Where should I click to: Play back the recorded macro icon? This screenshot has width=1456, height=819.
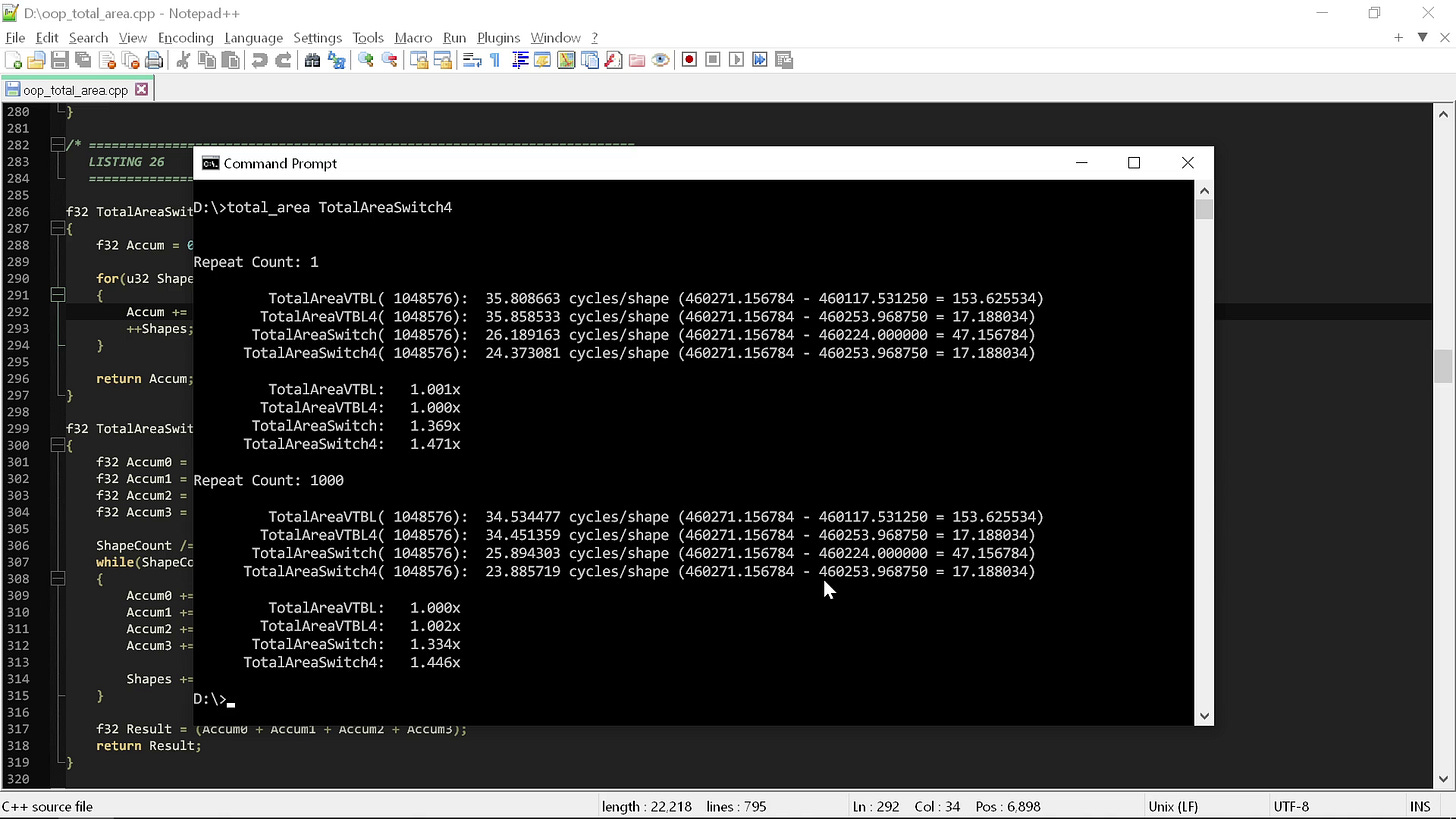[x=736, y=60]
